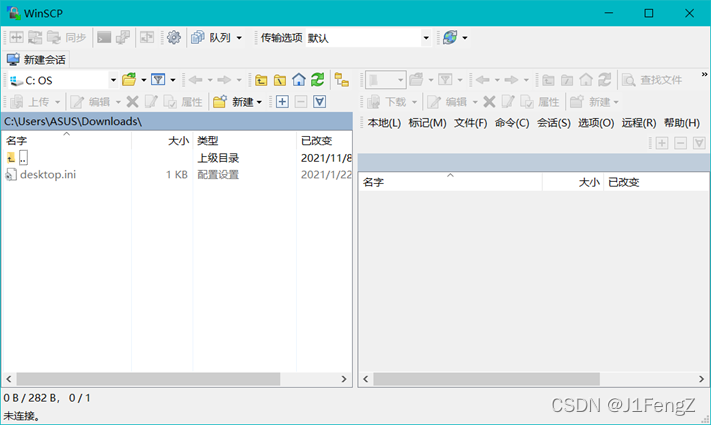
Task: Click local Unselect Files minus icon
Action: coord(301,102)
